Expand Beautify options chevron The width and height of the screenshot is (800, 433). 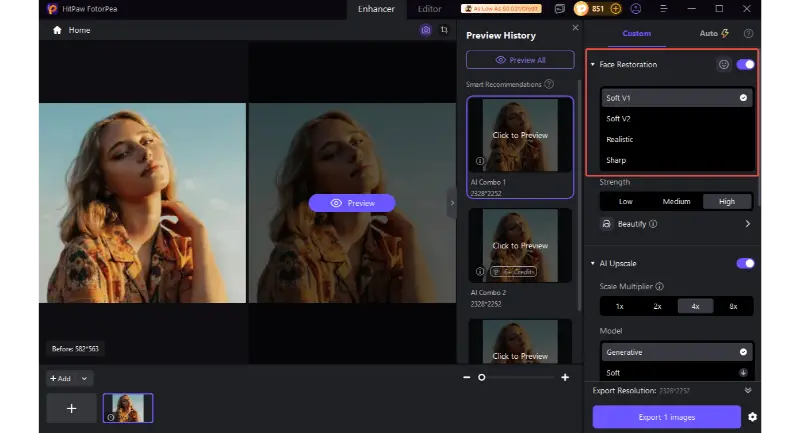pos(747,224)
